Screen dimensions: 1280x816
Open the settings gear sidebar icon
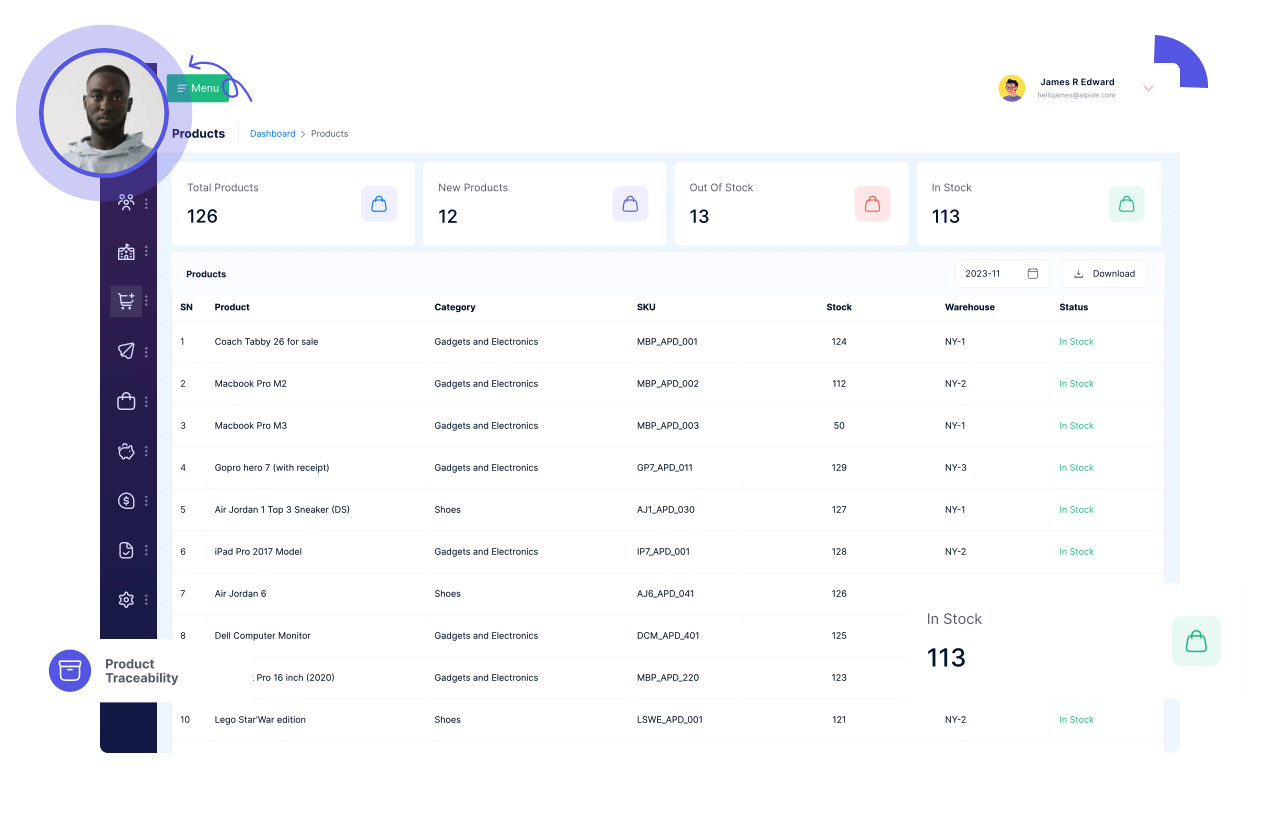point(126,600)
